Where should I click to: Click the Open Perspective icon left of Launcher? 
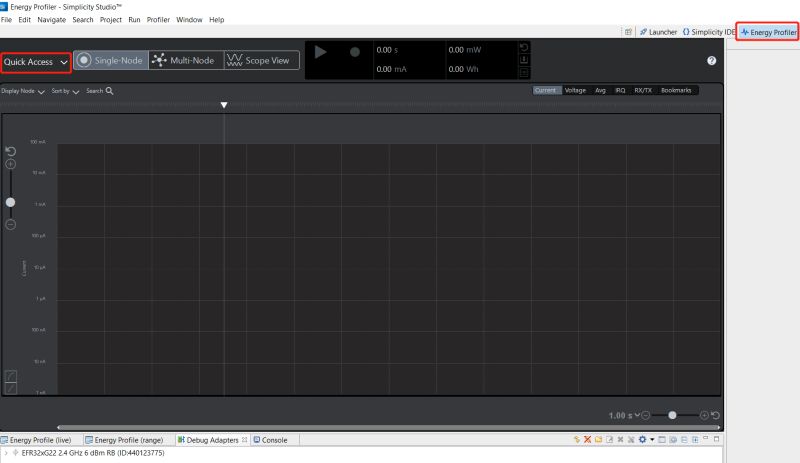628,32
